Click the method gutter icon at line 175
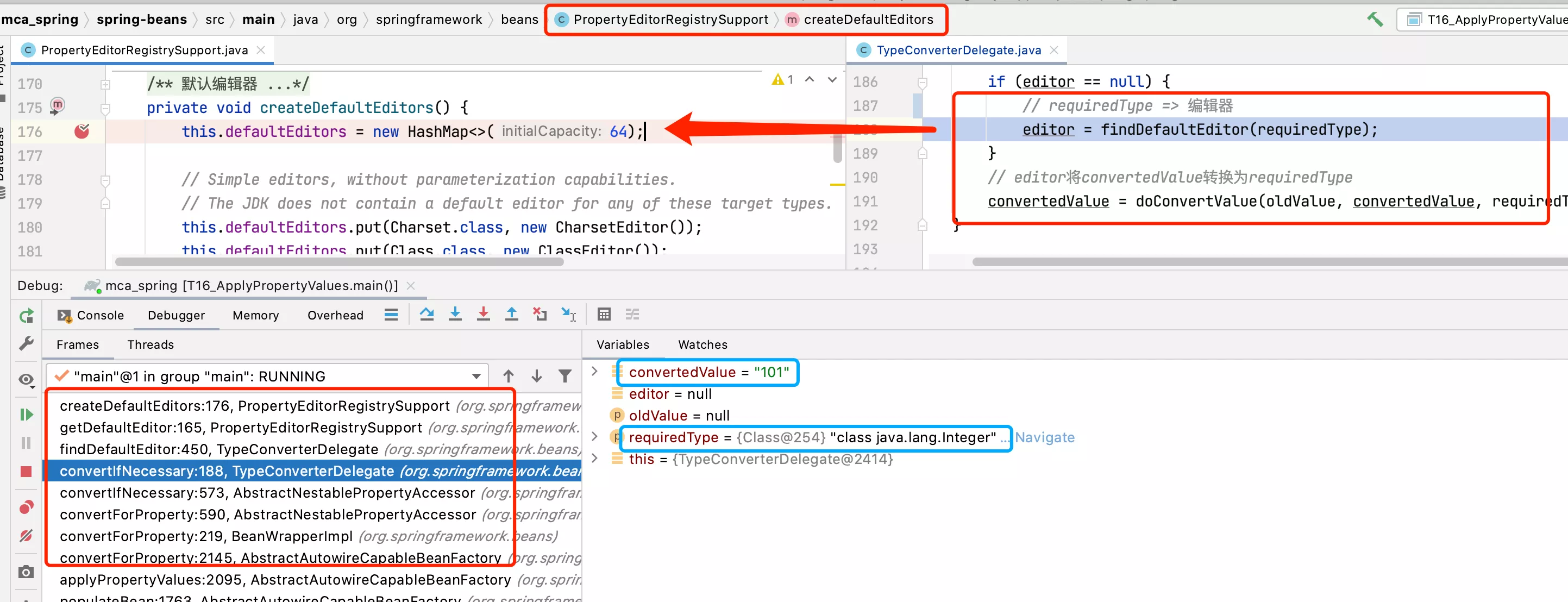The width and height of the screenshot is (1568, 602). point(57,105)
